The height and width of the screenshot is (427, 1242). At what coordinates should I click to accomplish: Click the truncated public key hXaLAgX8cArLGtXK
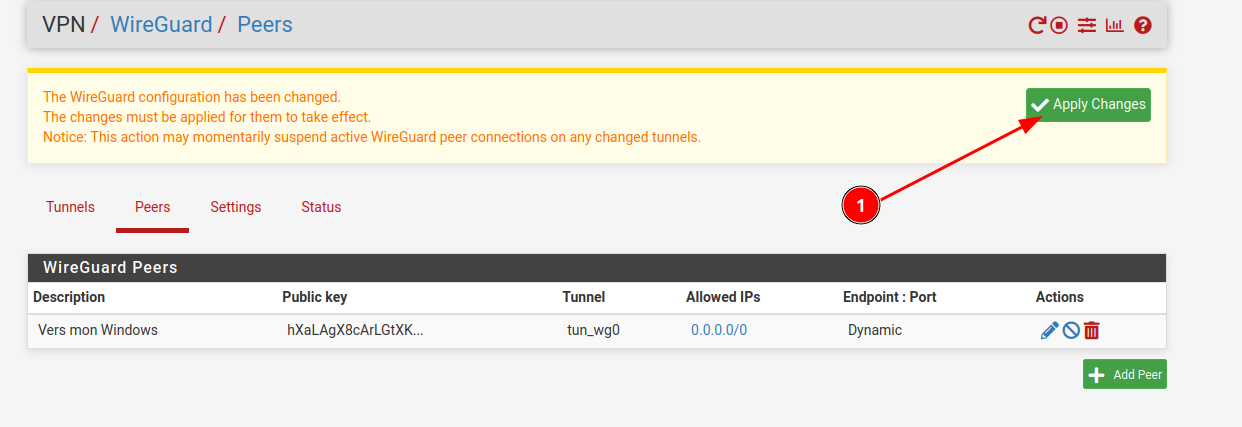(355, 330)
